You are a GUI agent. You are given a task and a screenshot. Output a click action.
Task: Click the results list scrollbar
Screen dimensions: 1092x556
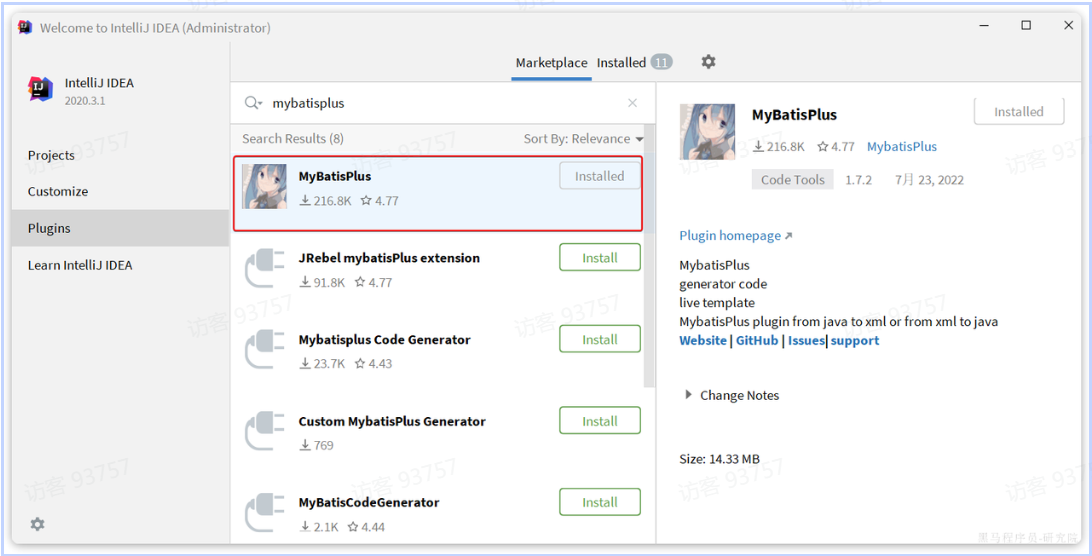pos(650,256)
